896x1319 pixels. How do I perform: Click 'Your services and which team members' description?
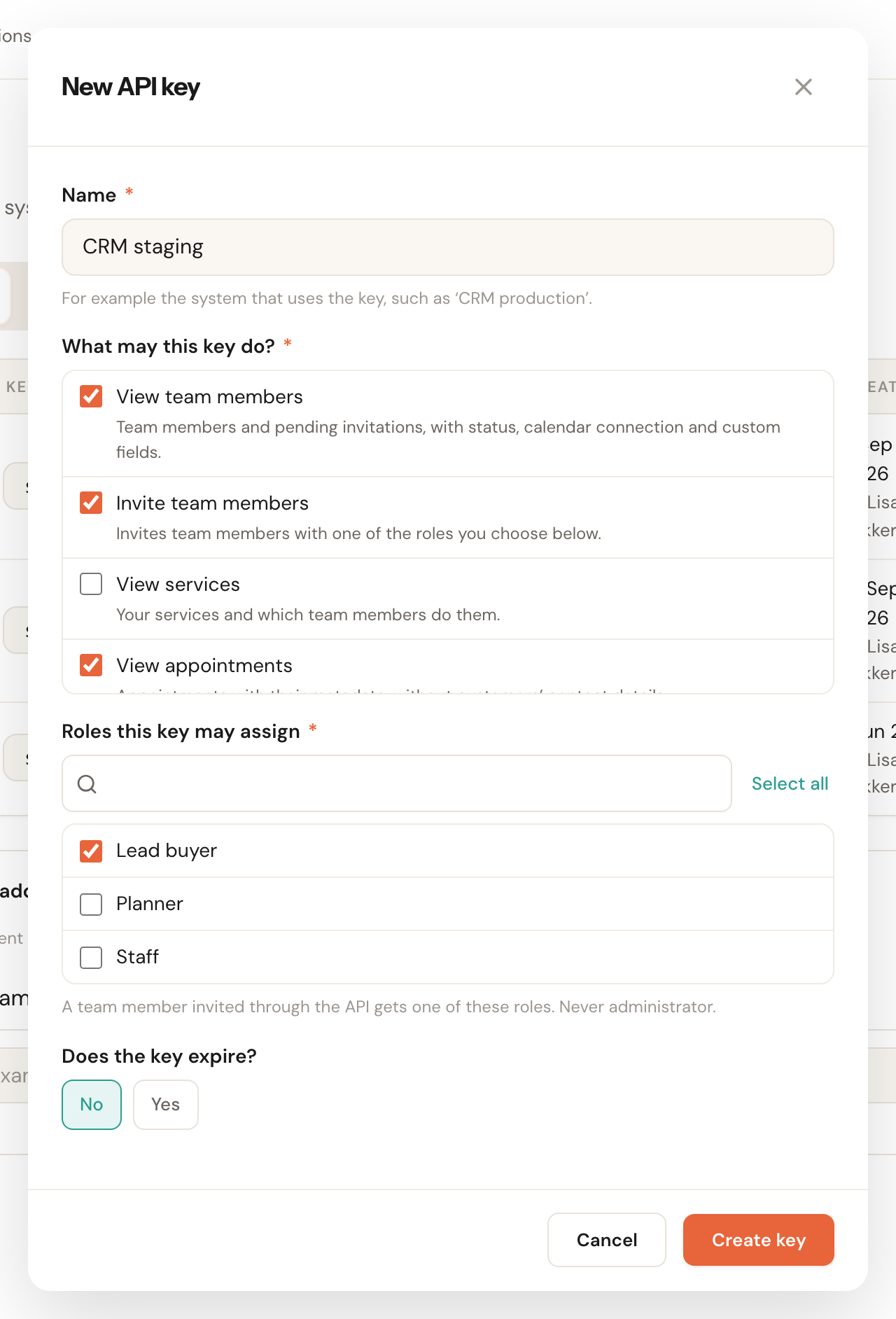308,615
